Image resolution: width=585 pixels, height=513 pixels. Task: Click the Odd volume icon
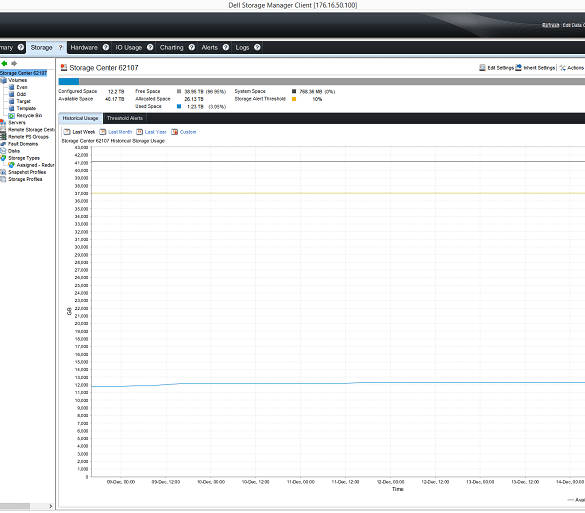pyautogui.click(x=11, y=94)
